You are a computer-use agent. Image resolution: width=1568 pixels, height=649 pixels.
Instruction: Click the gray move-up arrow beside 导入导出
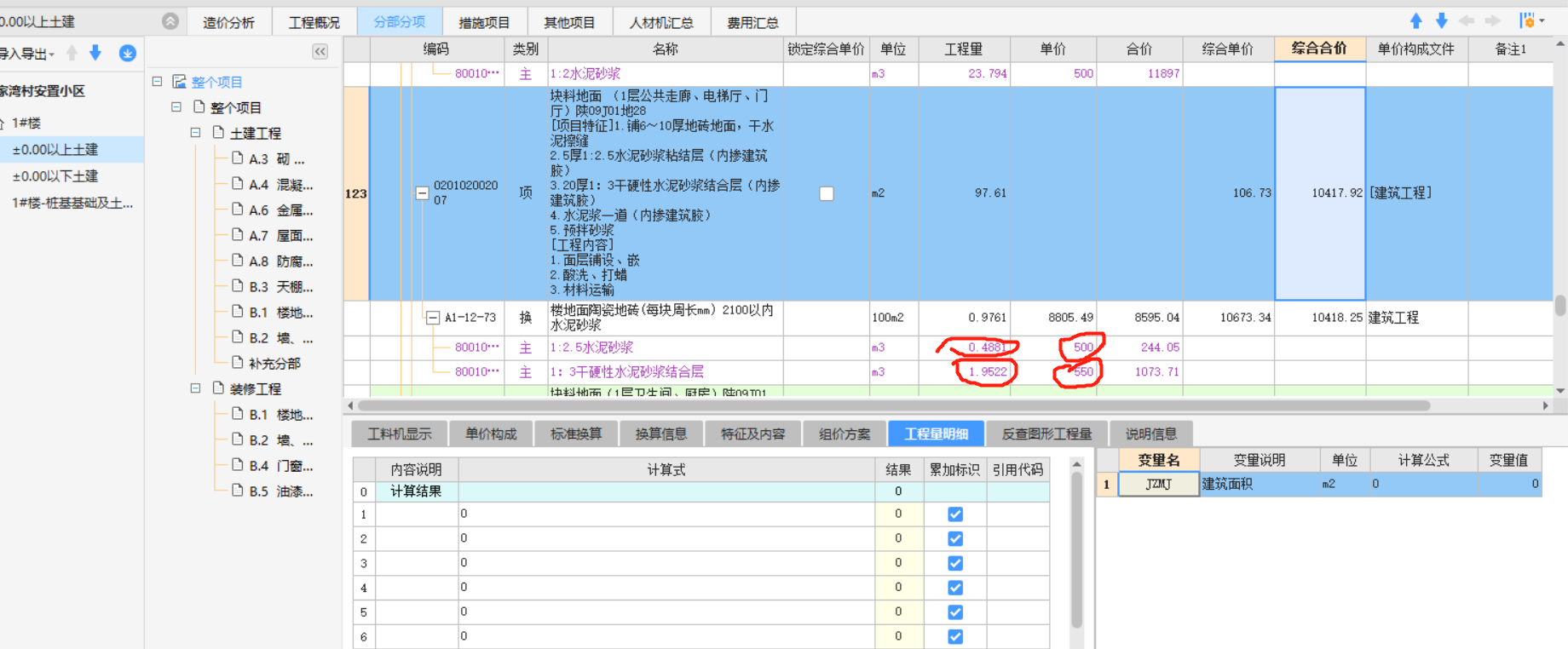pyautogui.click(x=72, y=53)
